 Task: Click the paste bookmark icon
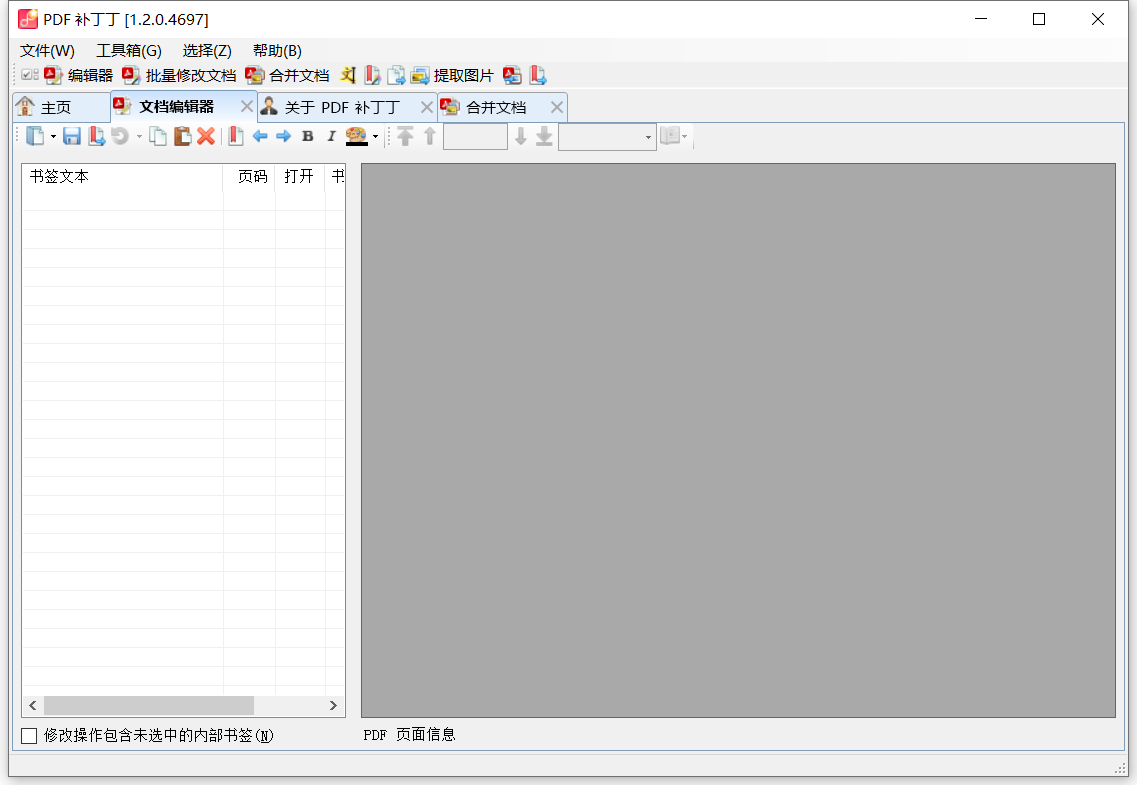183,137
